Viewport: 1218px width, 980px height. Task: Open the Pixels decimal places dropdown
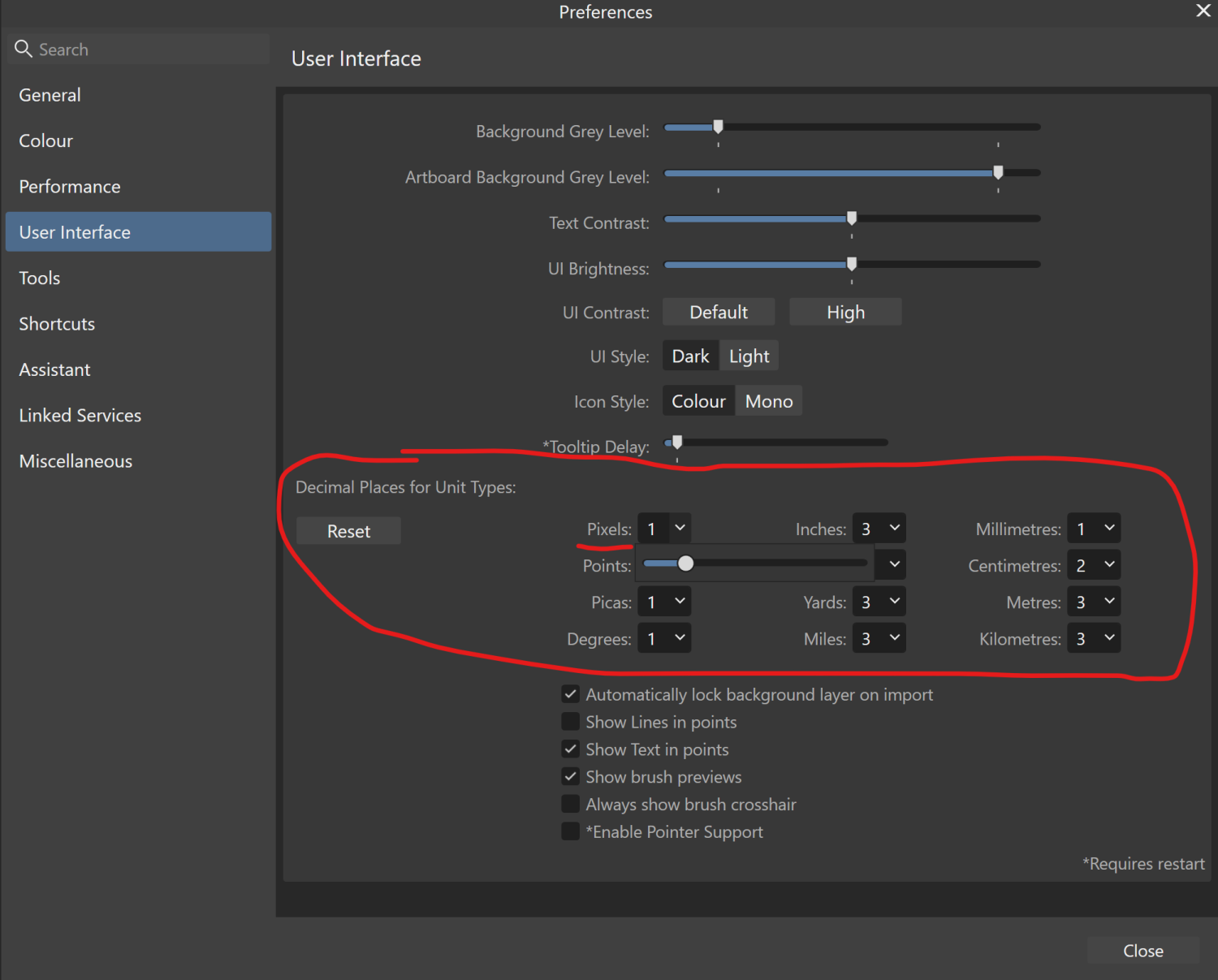point(664,528)
